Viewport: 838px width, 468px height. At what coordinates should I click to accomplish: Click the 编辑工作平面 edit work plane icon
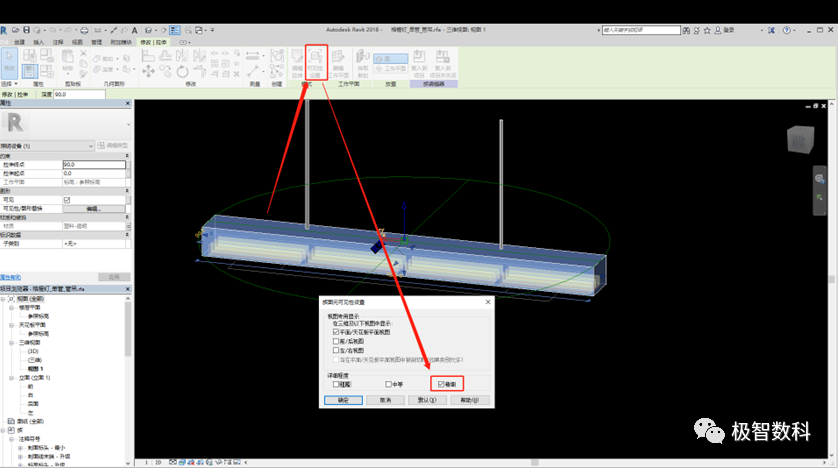pos(338,63)
